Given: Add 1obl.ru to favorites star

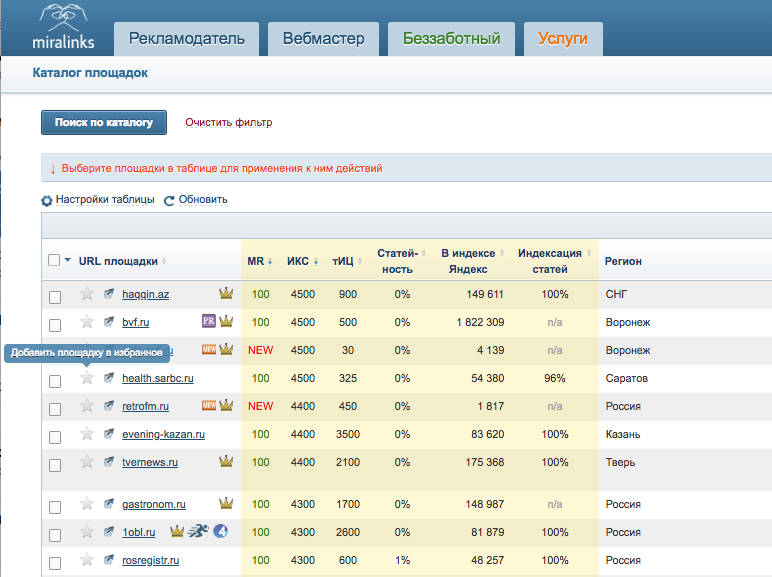Looking at the screenshot, I should (87, 532).
